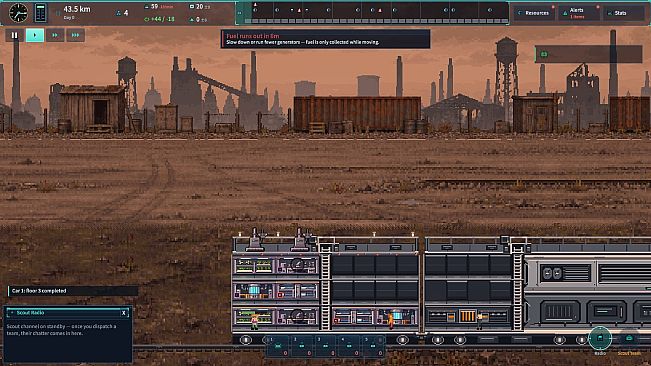The width and height of the screenshot is (651, 366).
Task: Click the Scout Radio panel title
Action: coord(30,312)
